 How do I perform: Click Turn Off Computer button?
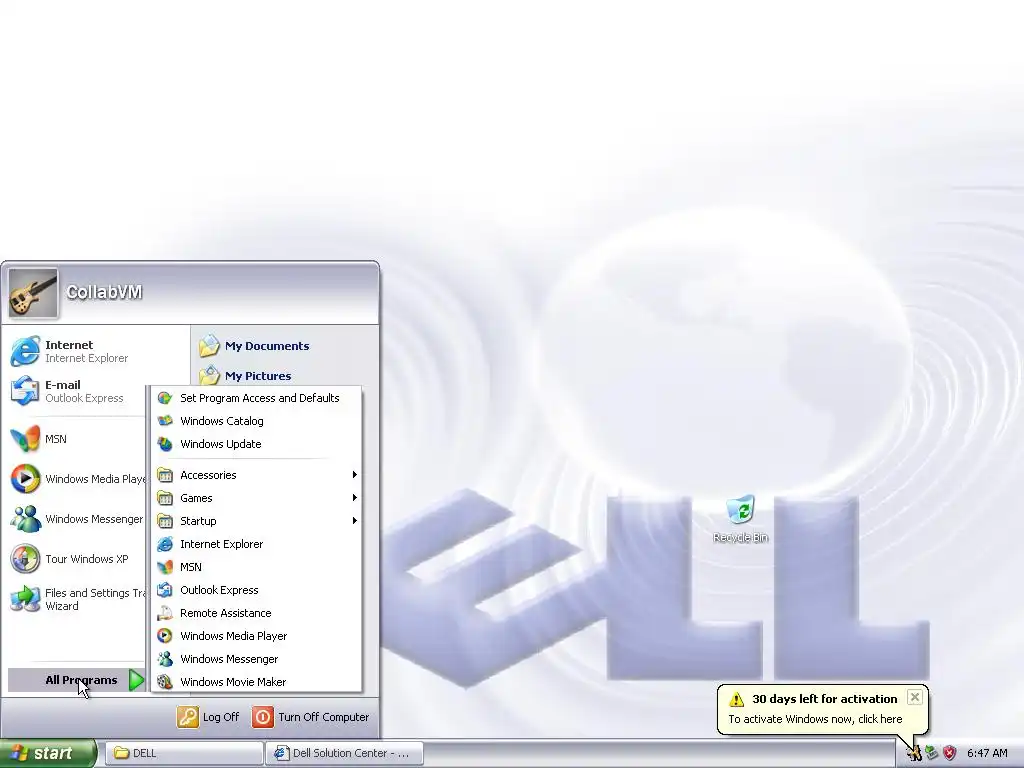click(311, 717)
